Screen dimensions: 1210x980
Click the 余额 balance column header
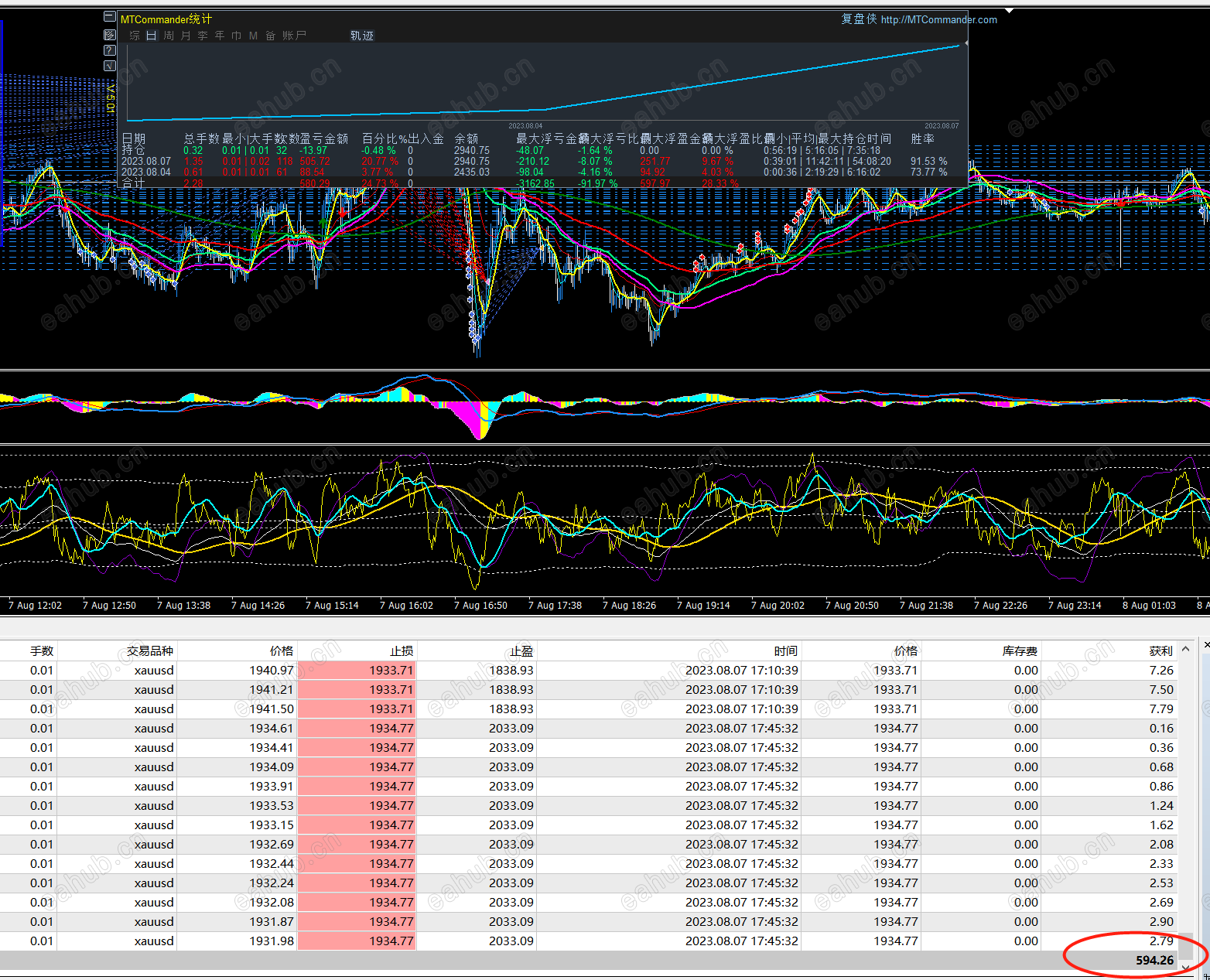[466, 138]
